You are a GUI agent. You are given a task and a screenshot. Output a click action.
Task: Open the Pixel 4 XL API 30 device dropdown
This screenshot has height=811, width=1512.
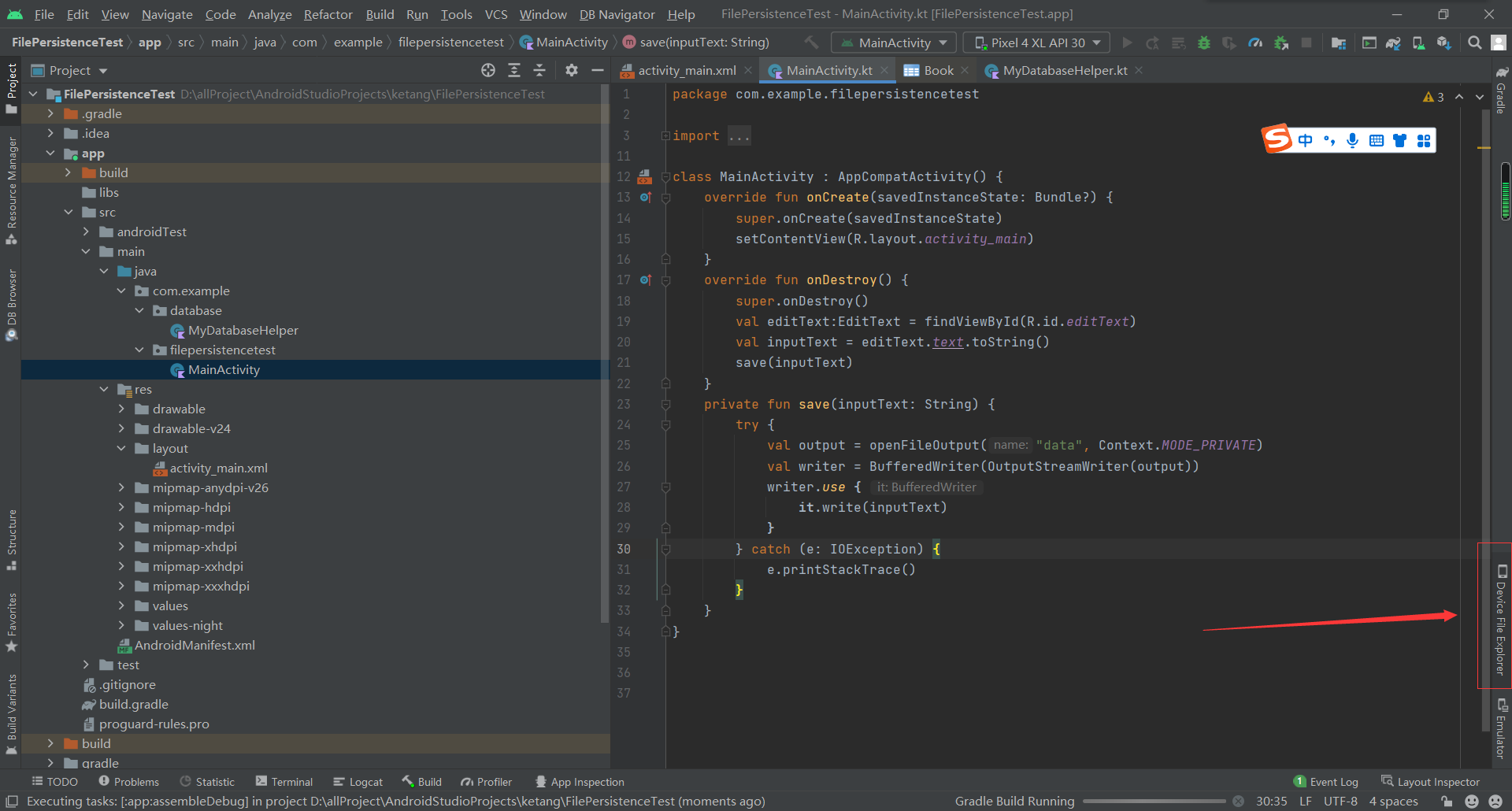(x=1037, y=43)
